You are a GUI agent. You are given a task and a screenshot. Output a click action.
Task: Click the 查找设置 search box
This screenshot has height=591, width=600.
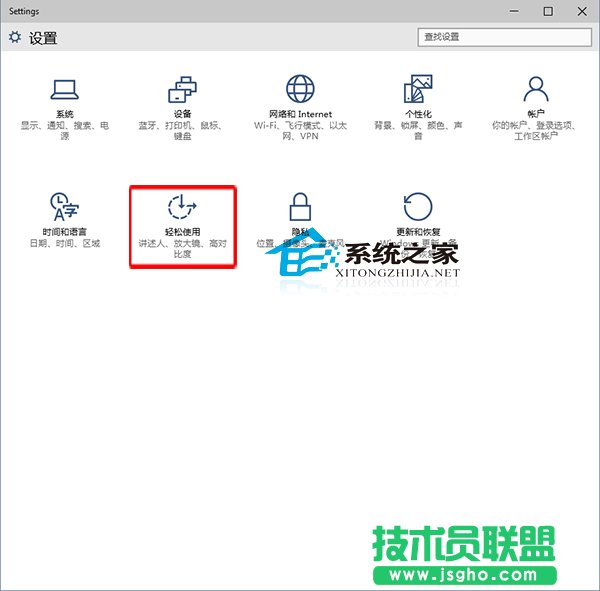[505, 37]
